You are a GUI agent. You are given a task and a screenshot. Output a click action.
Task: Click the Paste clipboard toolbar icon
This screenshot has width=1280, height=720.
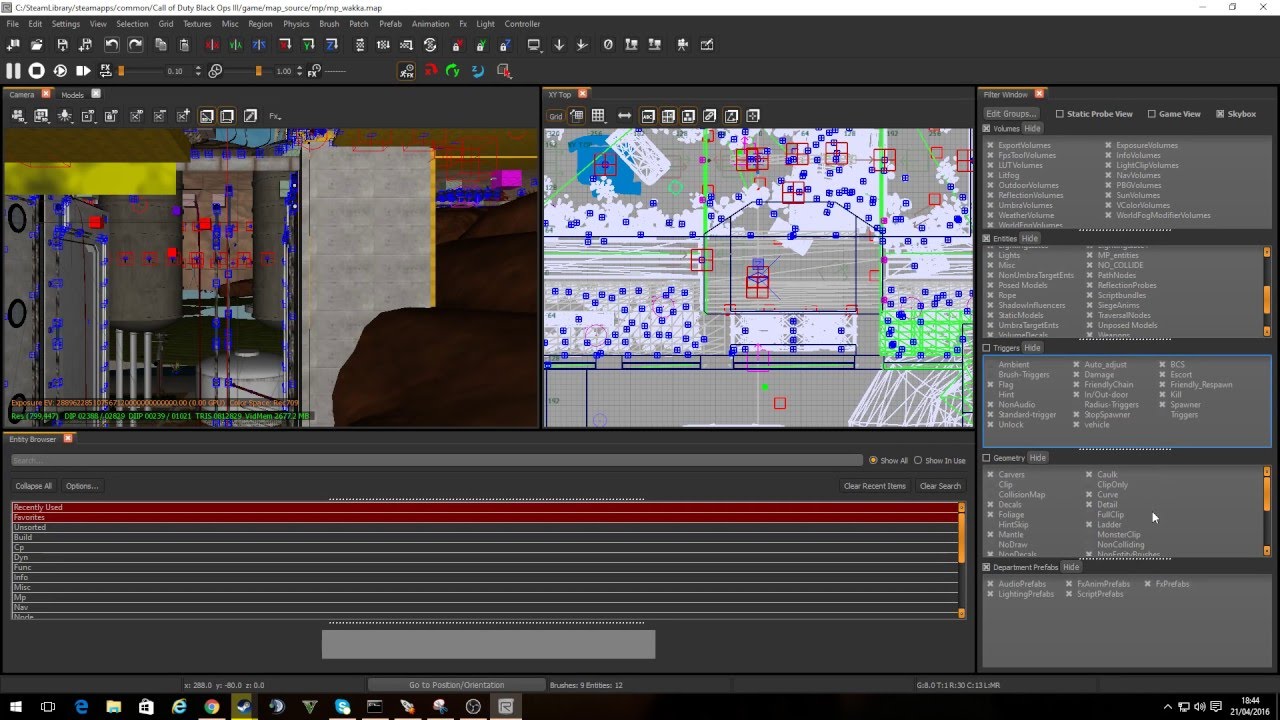click(184, 45)
